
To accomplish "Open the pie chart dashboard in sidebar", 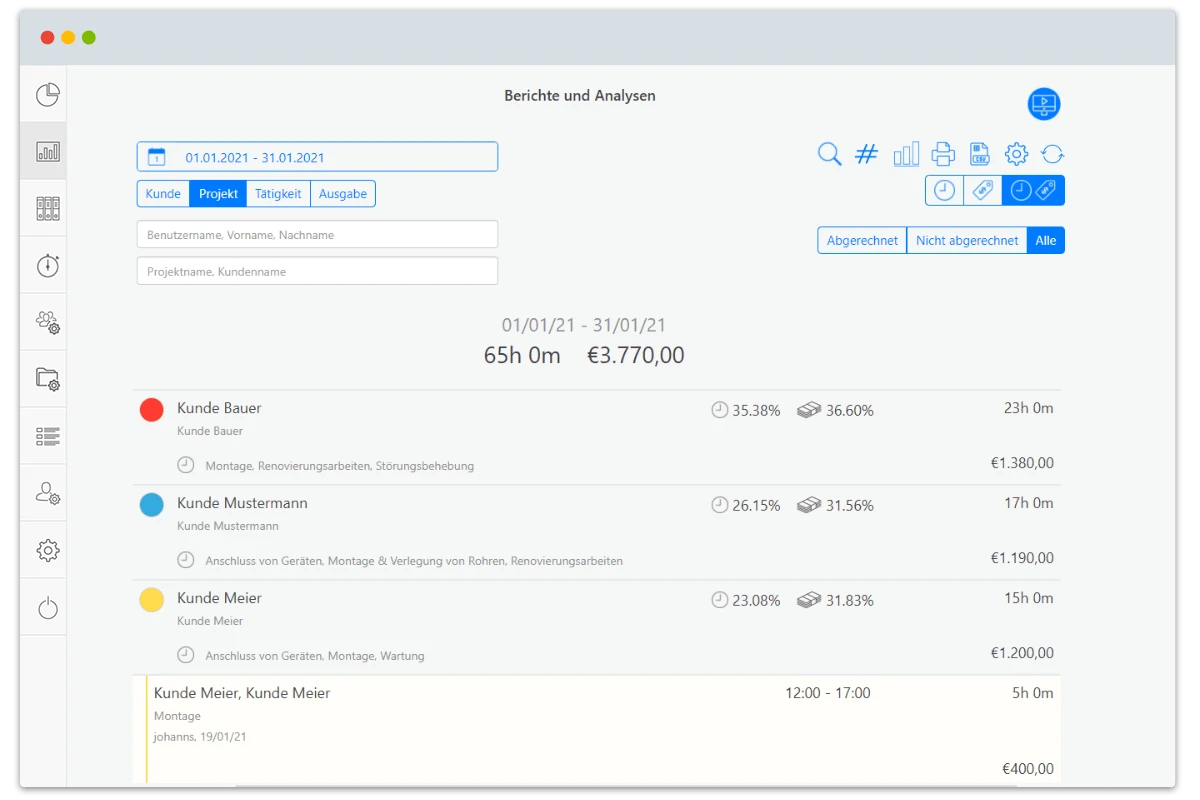I will click(48, 95).
